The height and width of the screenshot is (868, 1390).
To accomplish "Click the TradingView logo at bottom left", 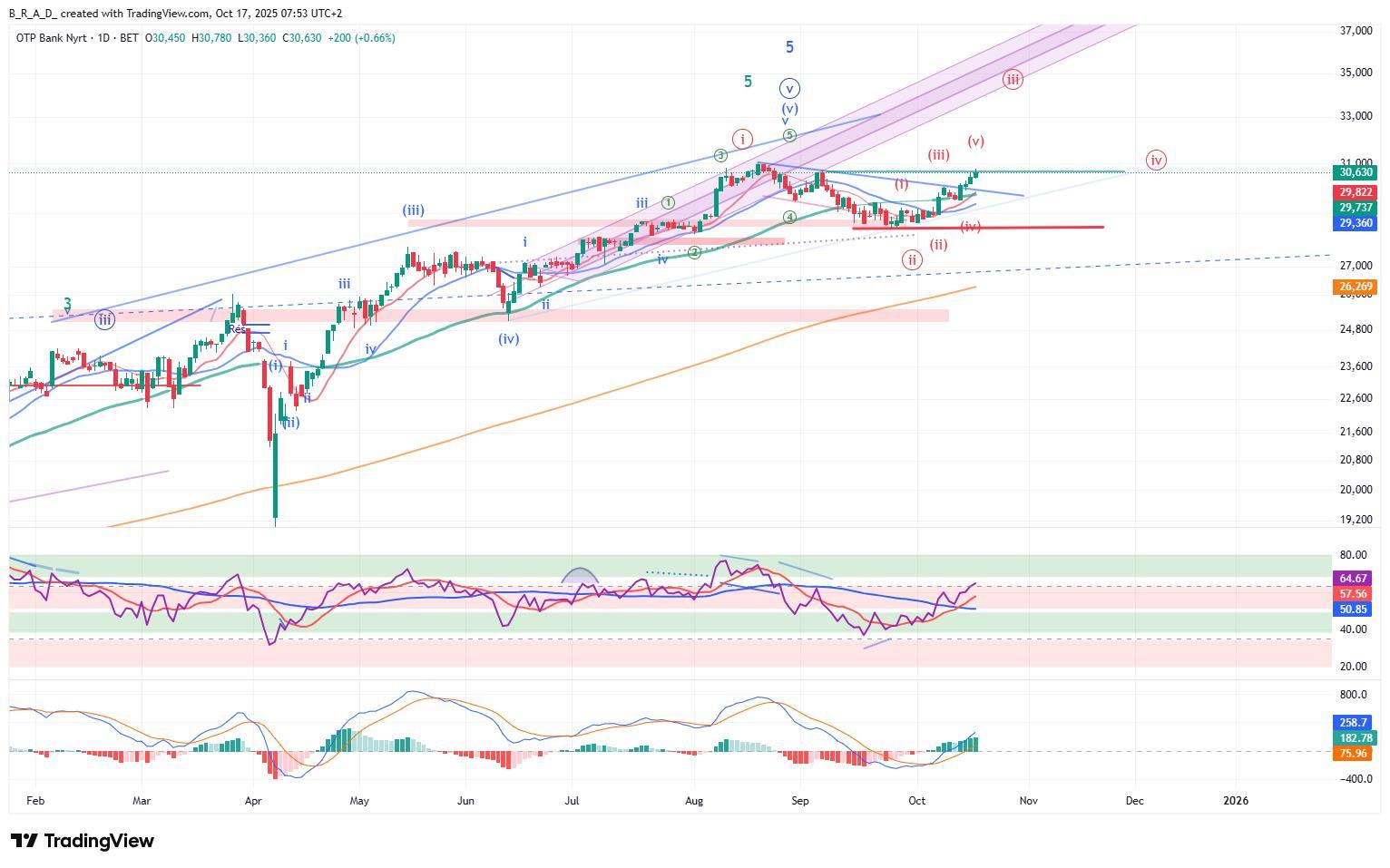I will tap(83, 841).
